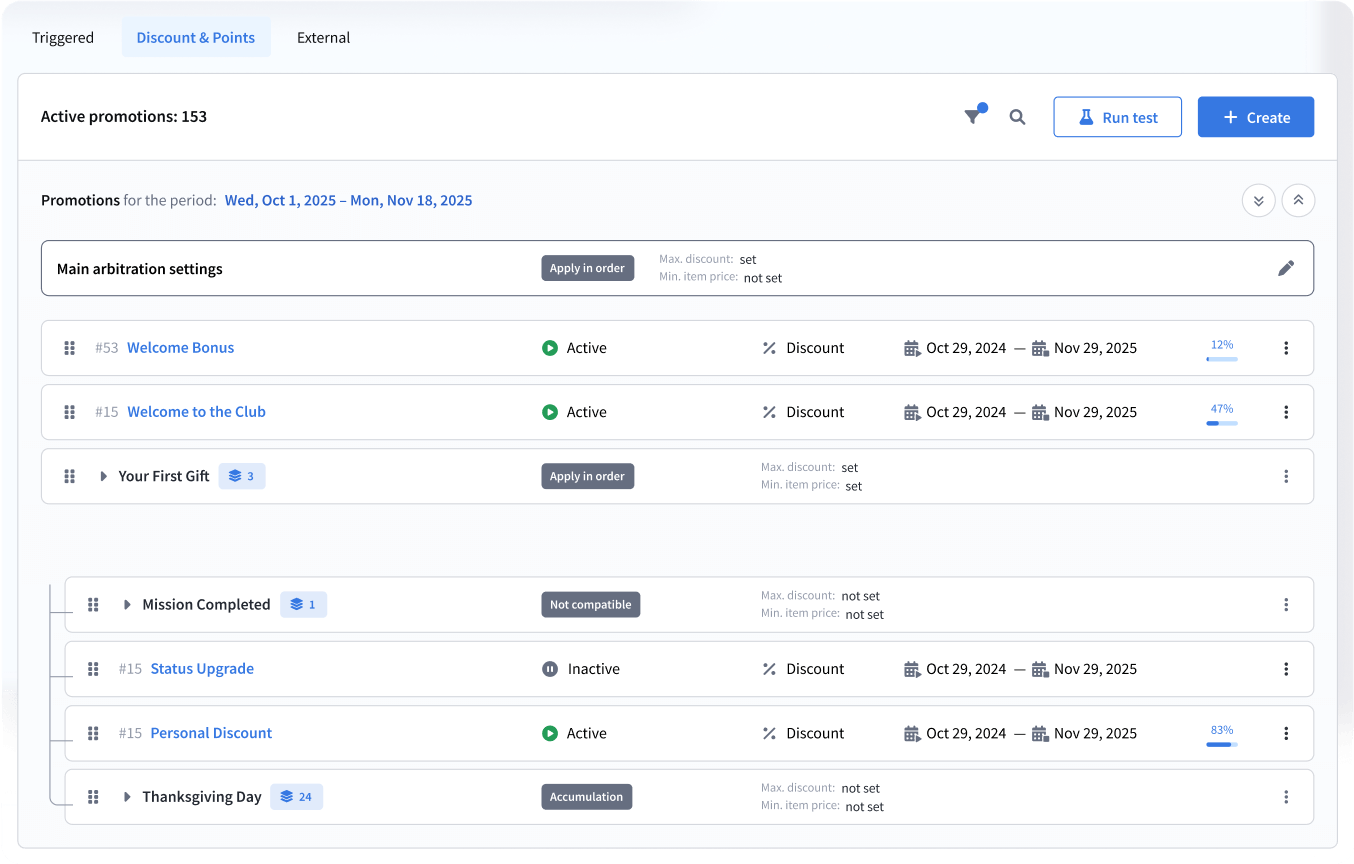Click drag handle of Welcome to the Club
Image resolution: width=1354 pixels, height=864 pixels.
coord(70,412)
